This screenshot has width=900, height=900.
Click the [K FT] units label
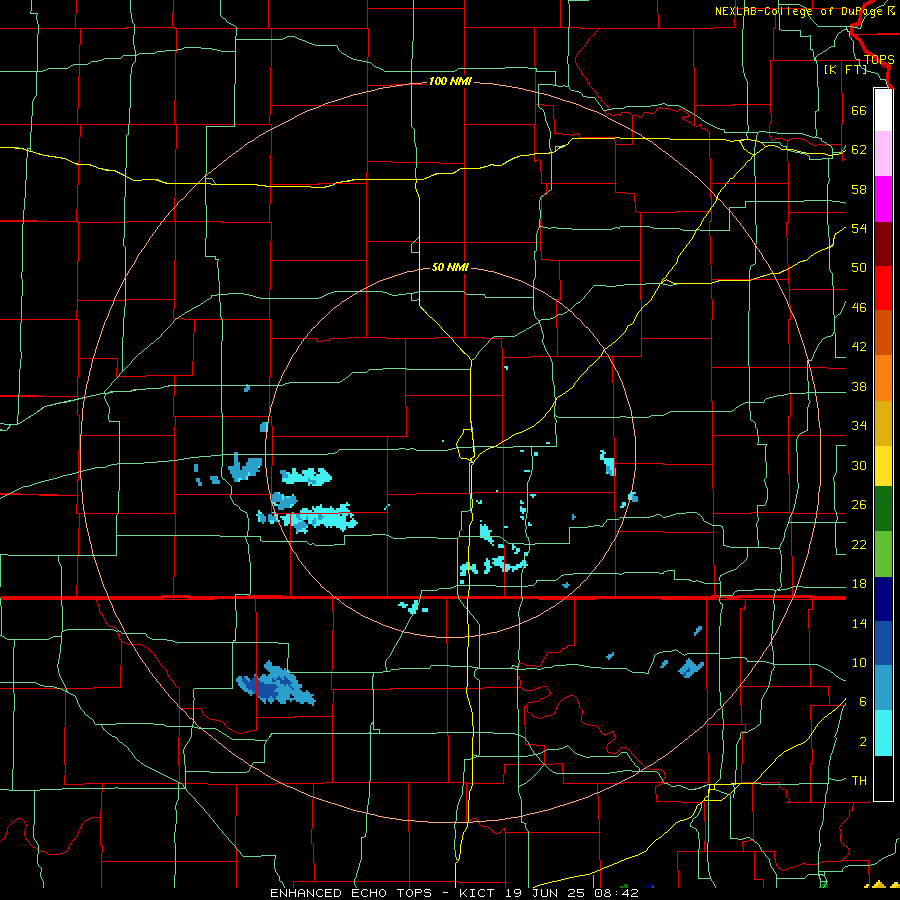click(845, 69)
